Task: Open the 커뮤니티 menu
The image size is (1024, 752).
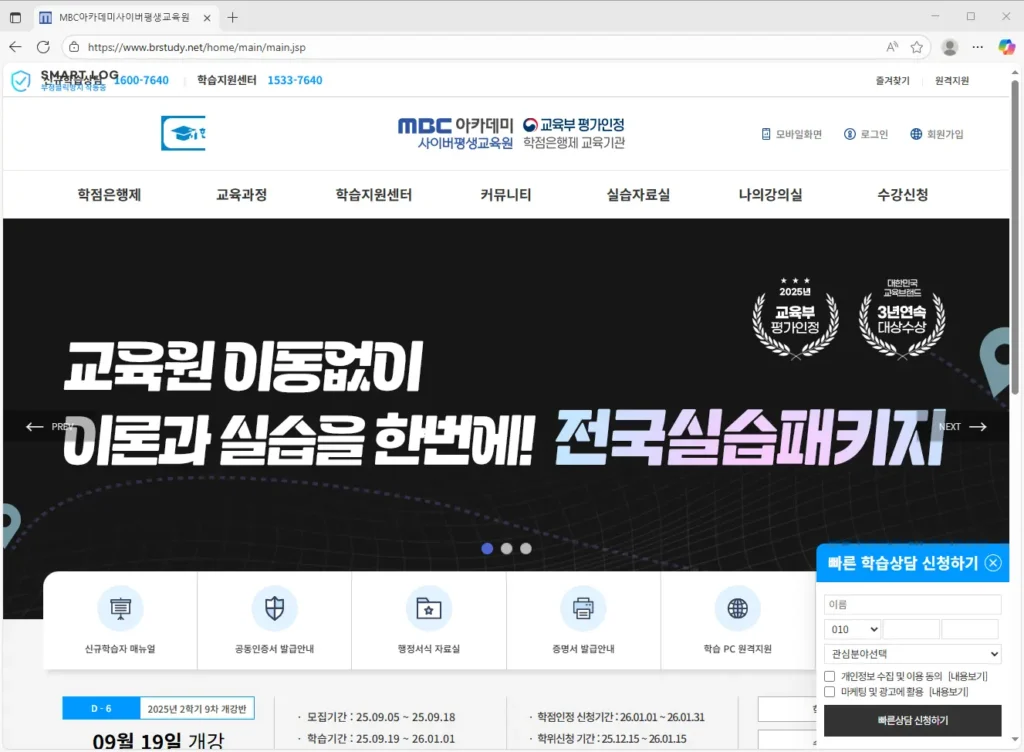Action: point(506,195)
